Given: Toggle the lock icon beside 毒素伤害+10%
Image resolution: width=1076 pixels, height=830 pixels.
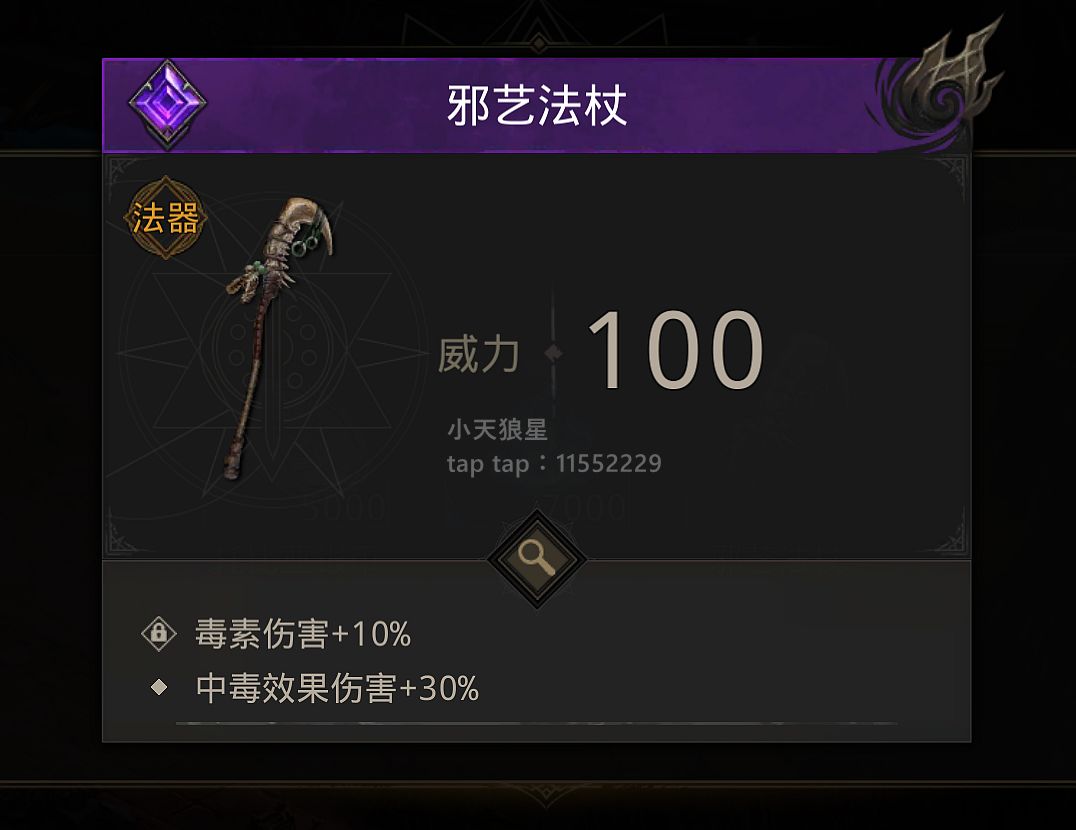Looking at the screenshot, I should coord(159,632).
